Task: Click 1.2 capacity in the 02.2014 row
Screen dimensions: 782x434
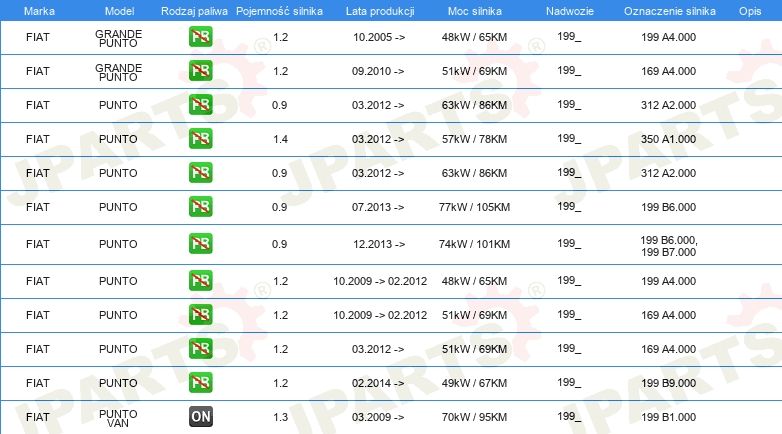Action: (280, 383)
